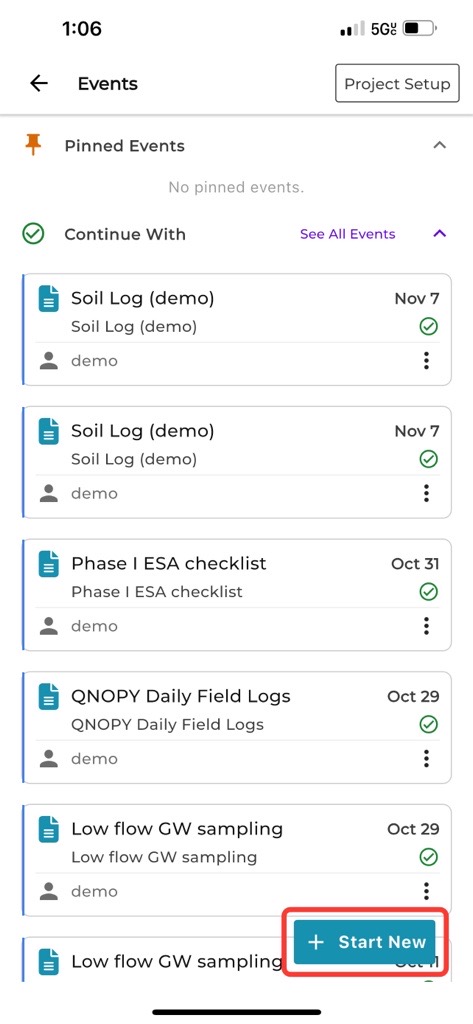The width and height of the screenshot is (473, 1024).
Task: Click user icon on Low flow GW sampling card
Action: (49, 891)
